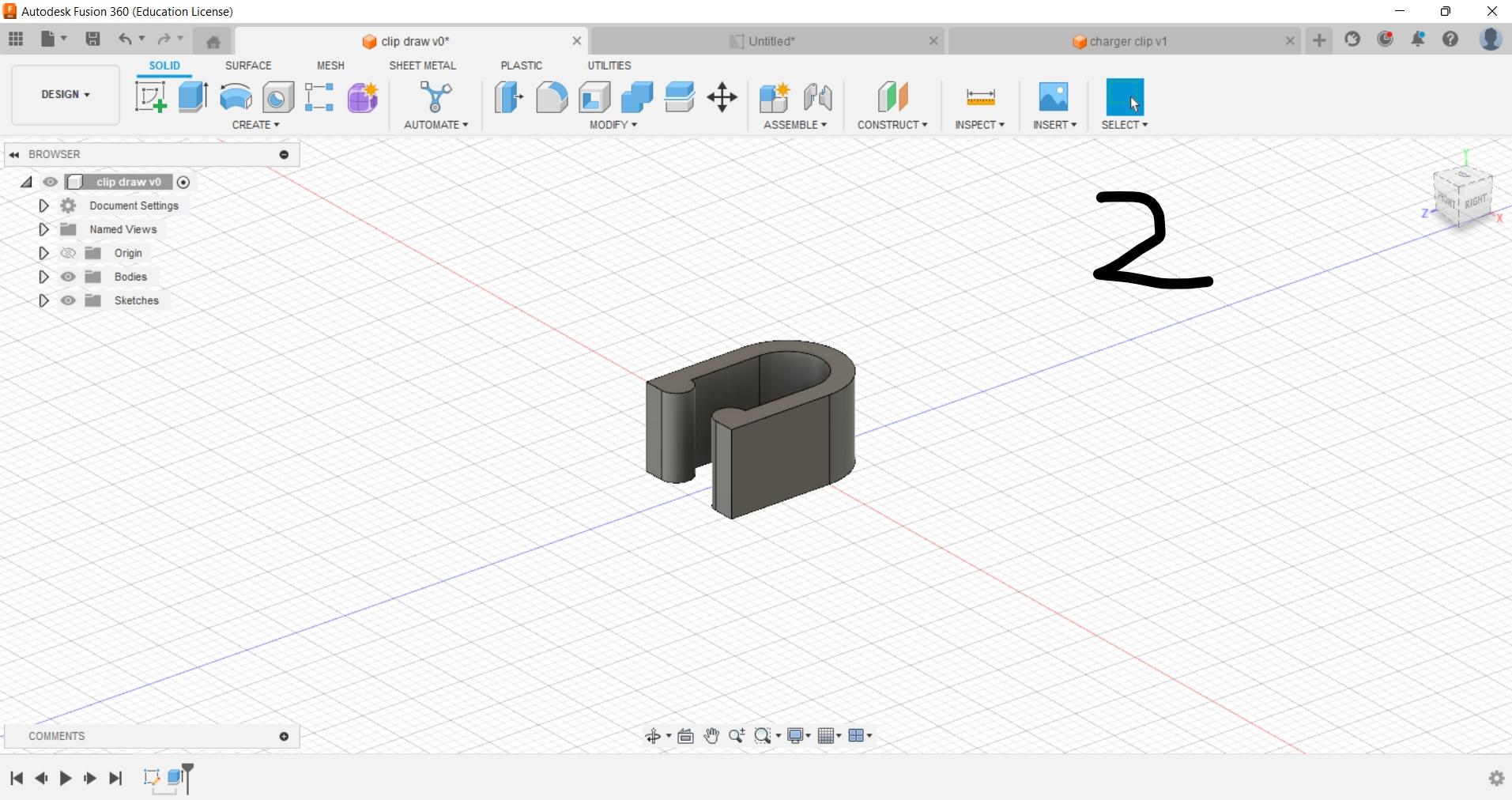1512x800 pixels.
Task: Select the Rectangular Pattern tool
Action: point(319,97)
